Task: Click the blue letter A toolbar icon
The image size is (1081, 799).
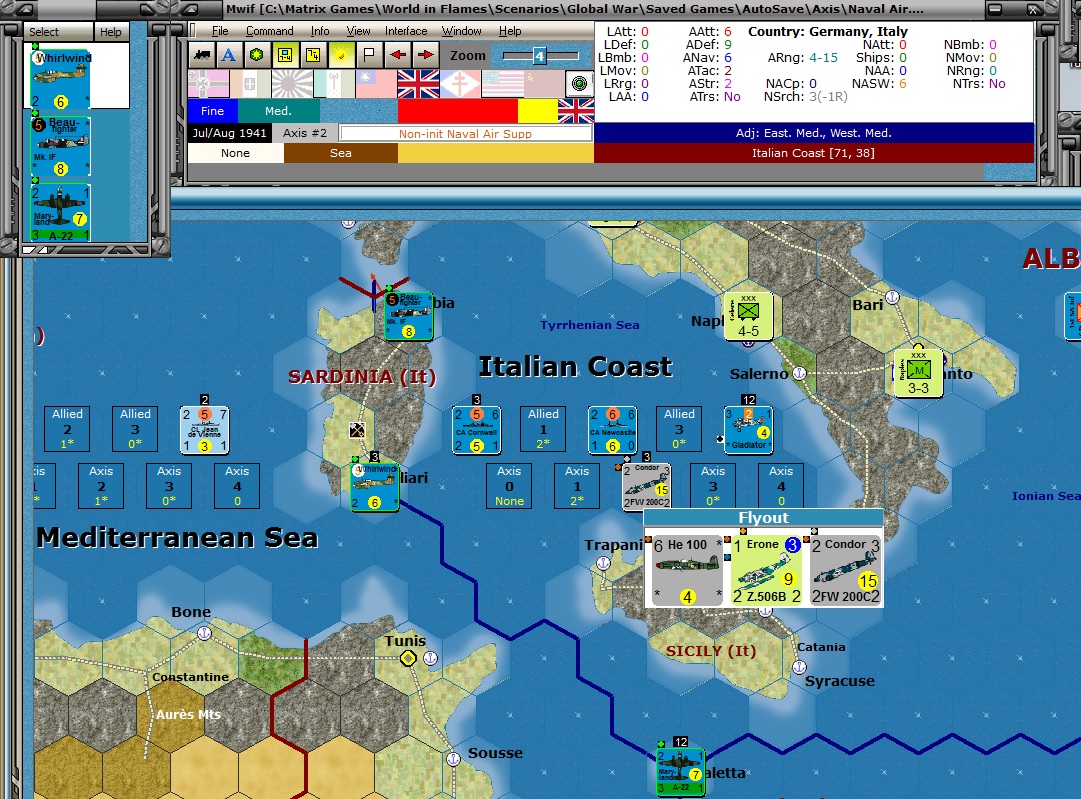Action: click(229, 55)
